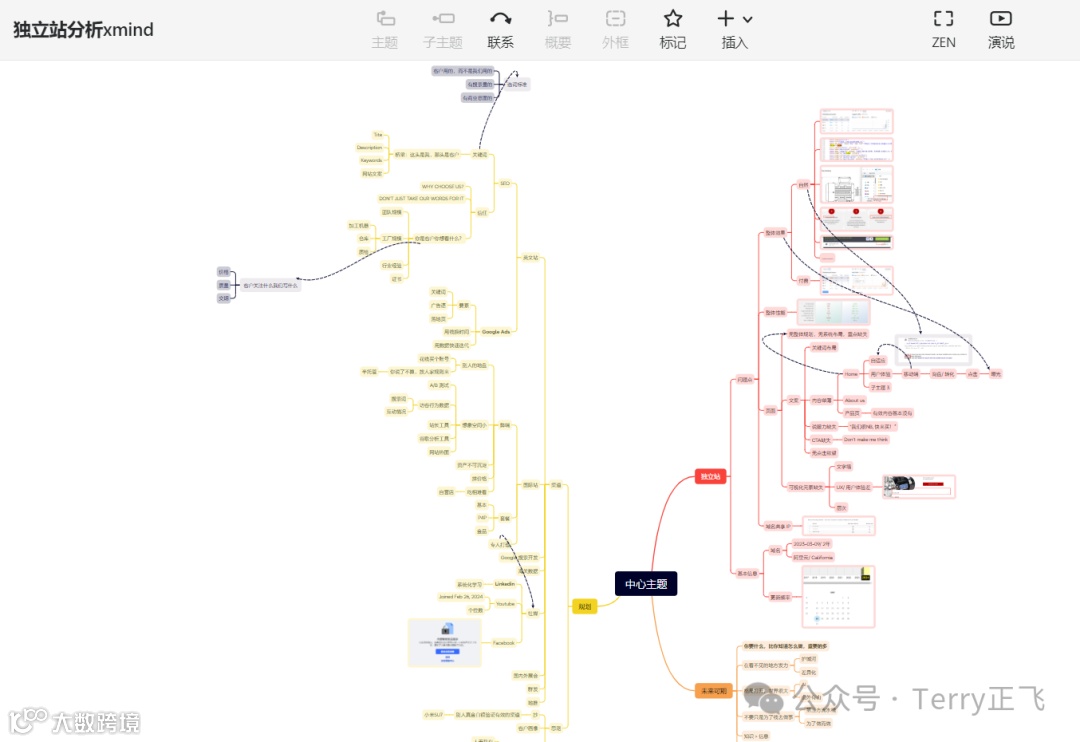Screen dimensions: 1080x742
Task: Click the 概要 summary tool
Action: 558,19
